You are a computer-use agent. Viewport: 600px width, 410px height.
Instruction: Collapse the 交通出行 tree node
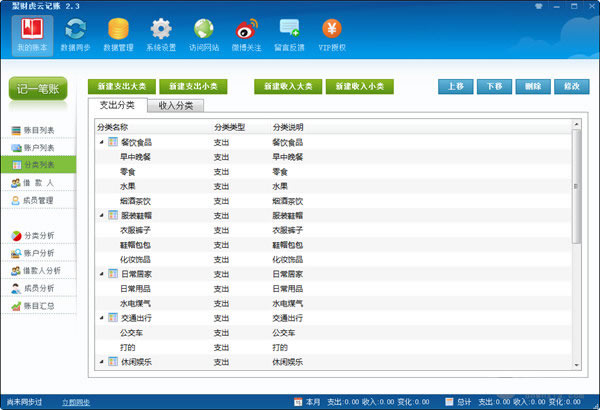102,318
